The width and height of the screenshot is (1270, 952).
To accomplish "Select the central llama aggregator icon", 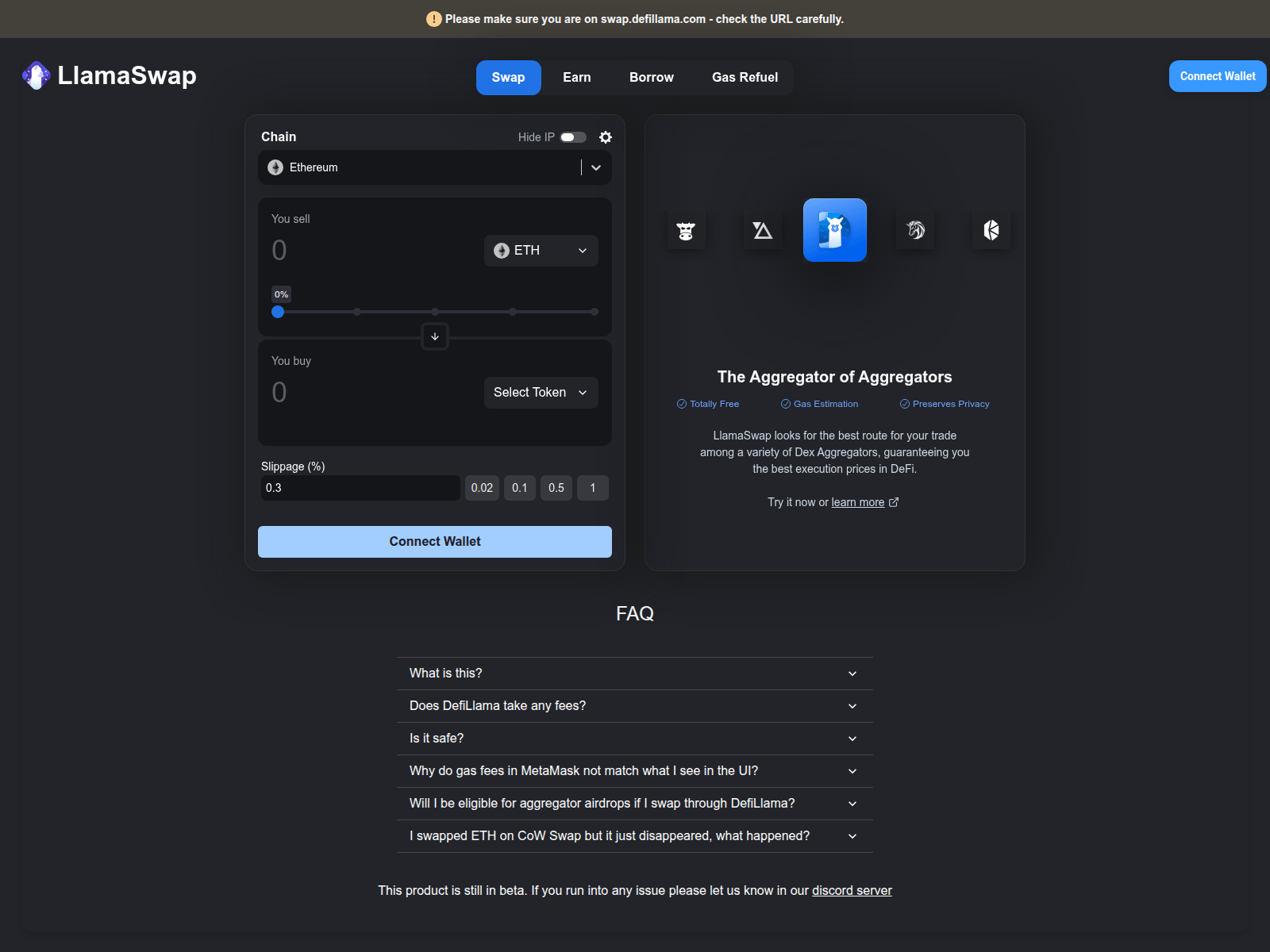I will [834, 230].
